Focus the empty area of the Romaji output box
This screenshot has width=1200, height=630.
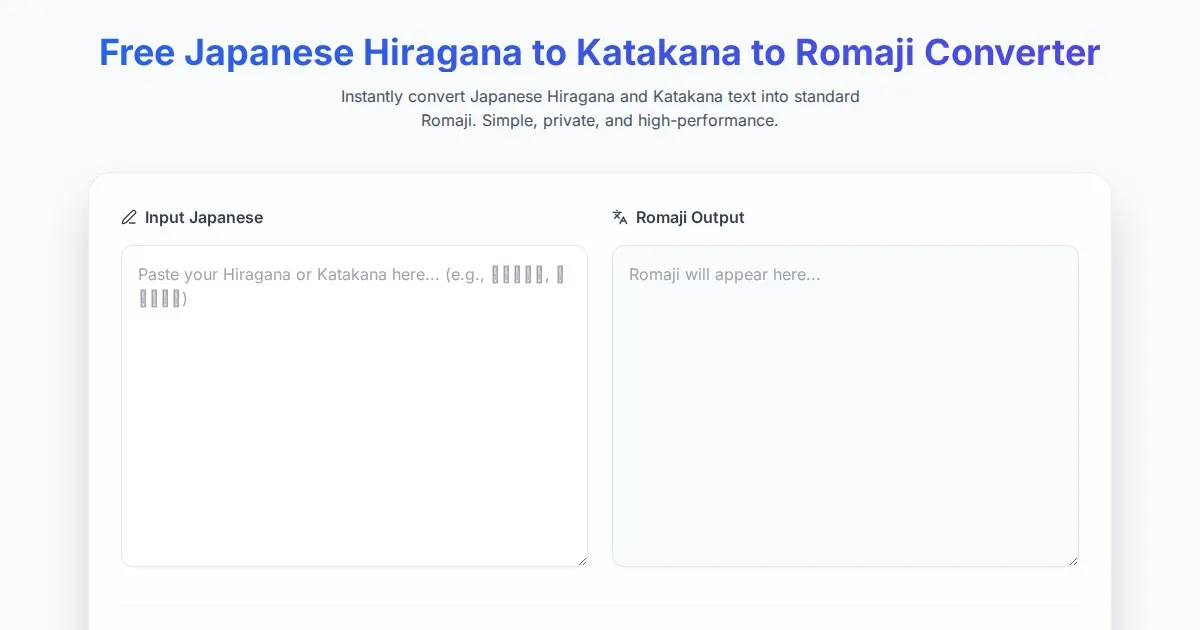tap(845, 430)
